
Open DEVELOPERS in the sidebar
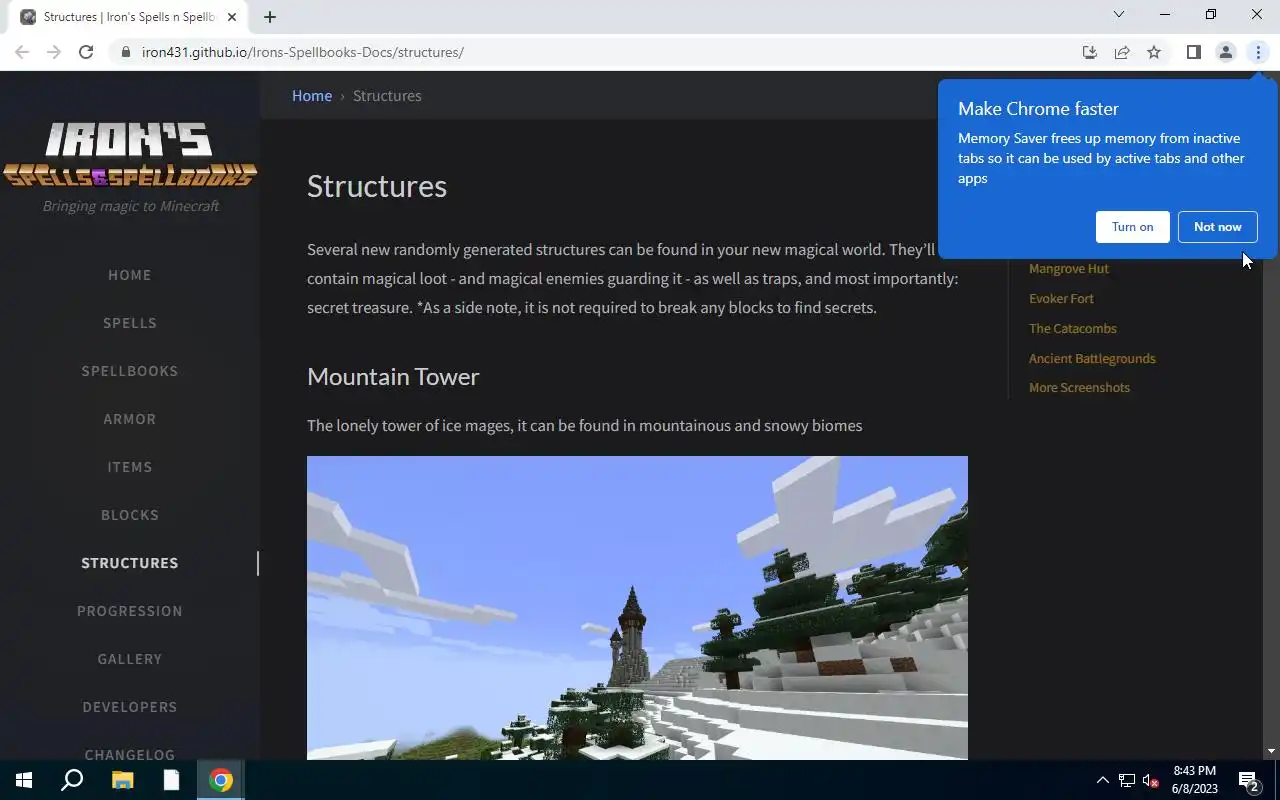[x=130, y=707]
